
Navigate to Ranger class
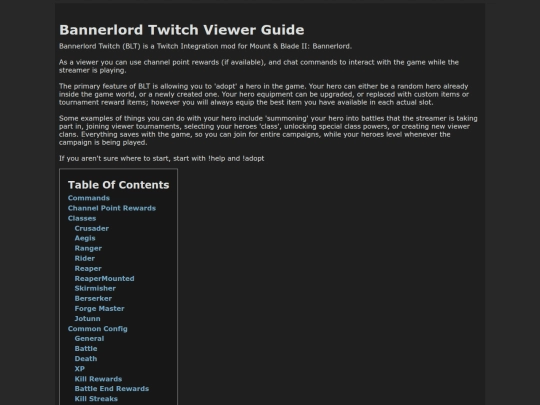click(x=88, y=248)
